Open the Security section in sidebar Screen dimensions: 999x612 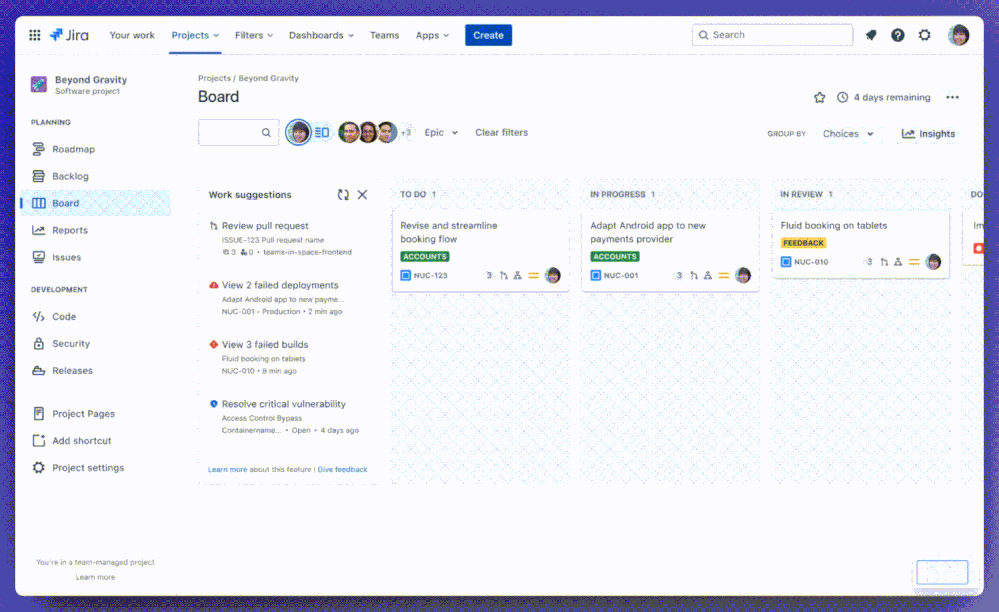point(40,343)
